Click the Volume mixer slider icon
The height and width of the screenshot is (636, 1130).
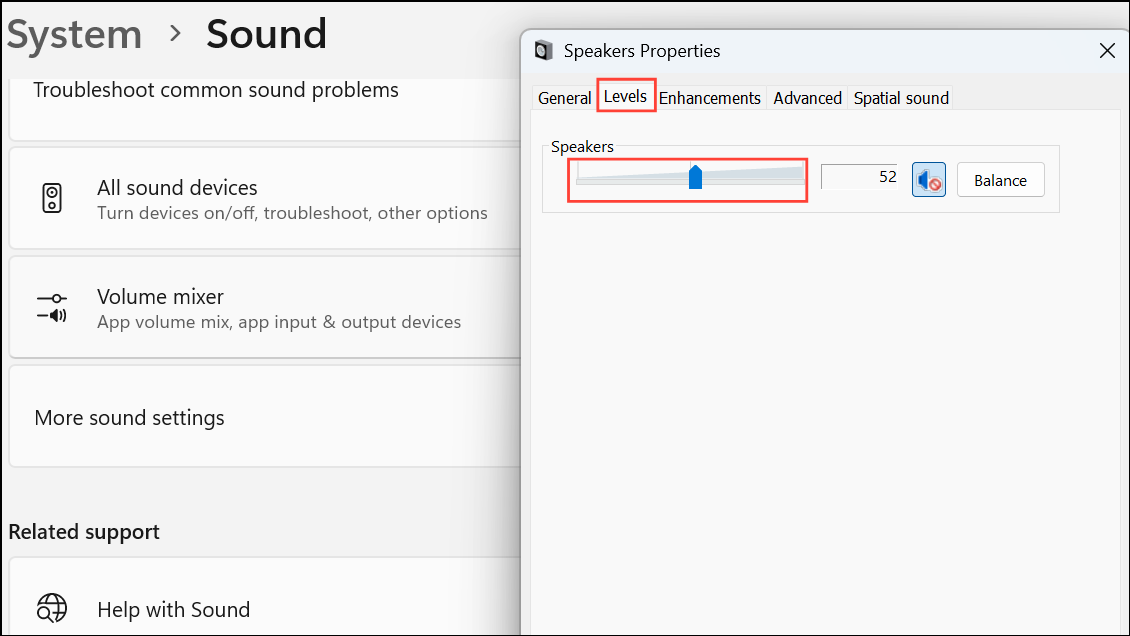[52, 308]
